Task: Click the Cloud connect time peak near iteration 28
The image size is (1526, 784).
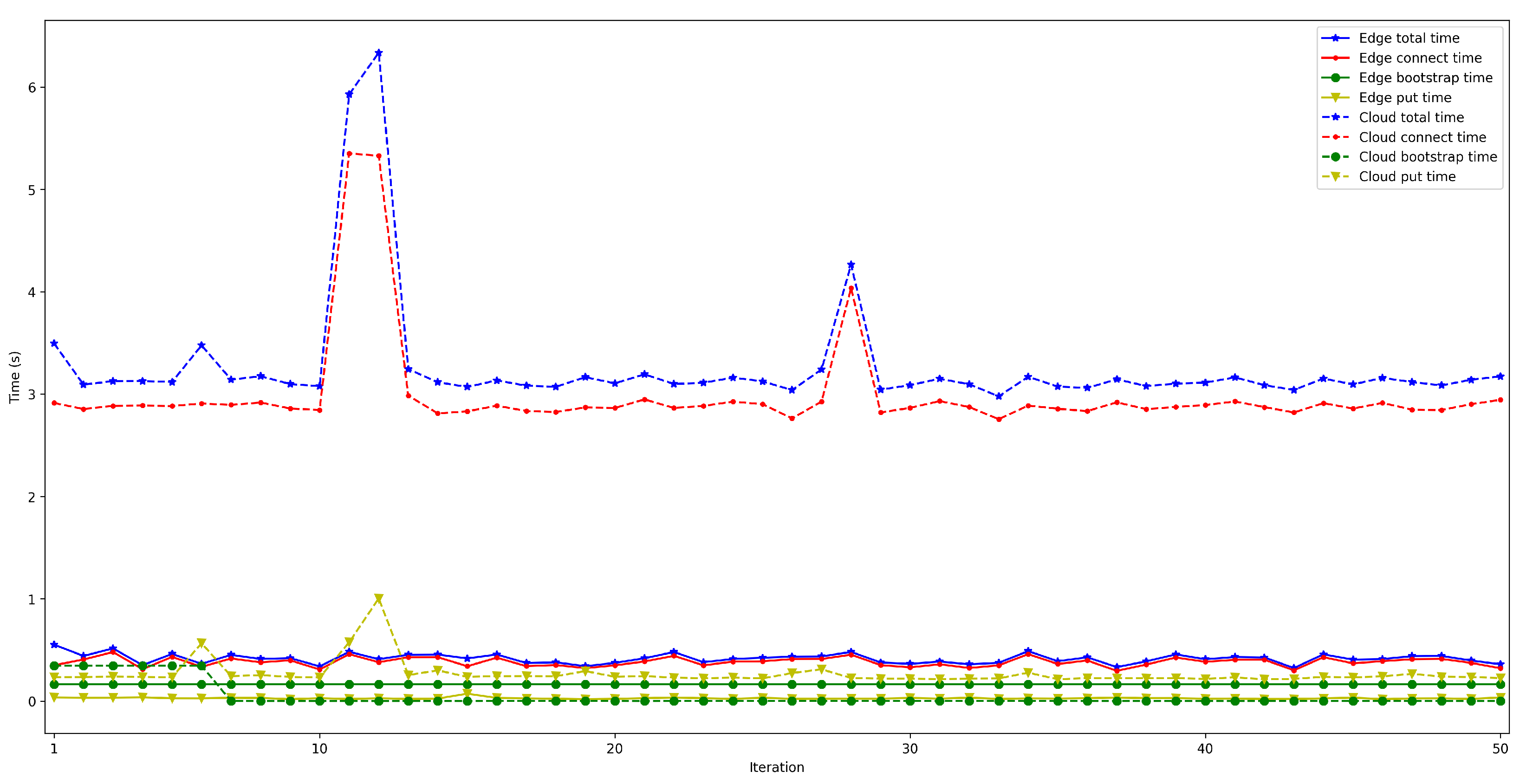Action: [x=851, y=288]
